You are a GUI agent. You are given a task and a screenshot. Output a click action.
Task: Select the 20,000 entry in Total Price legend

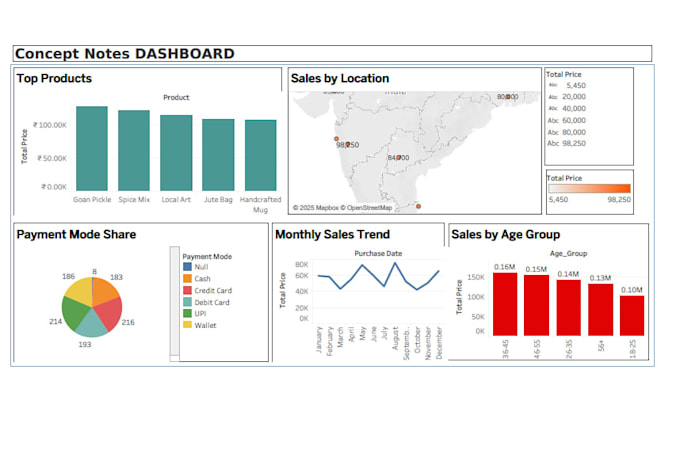click(x=567, y=97)
